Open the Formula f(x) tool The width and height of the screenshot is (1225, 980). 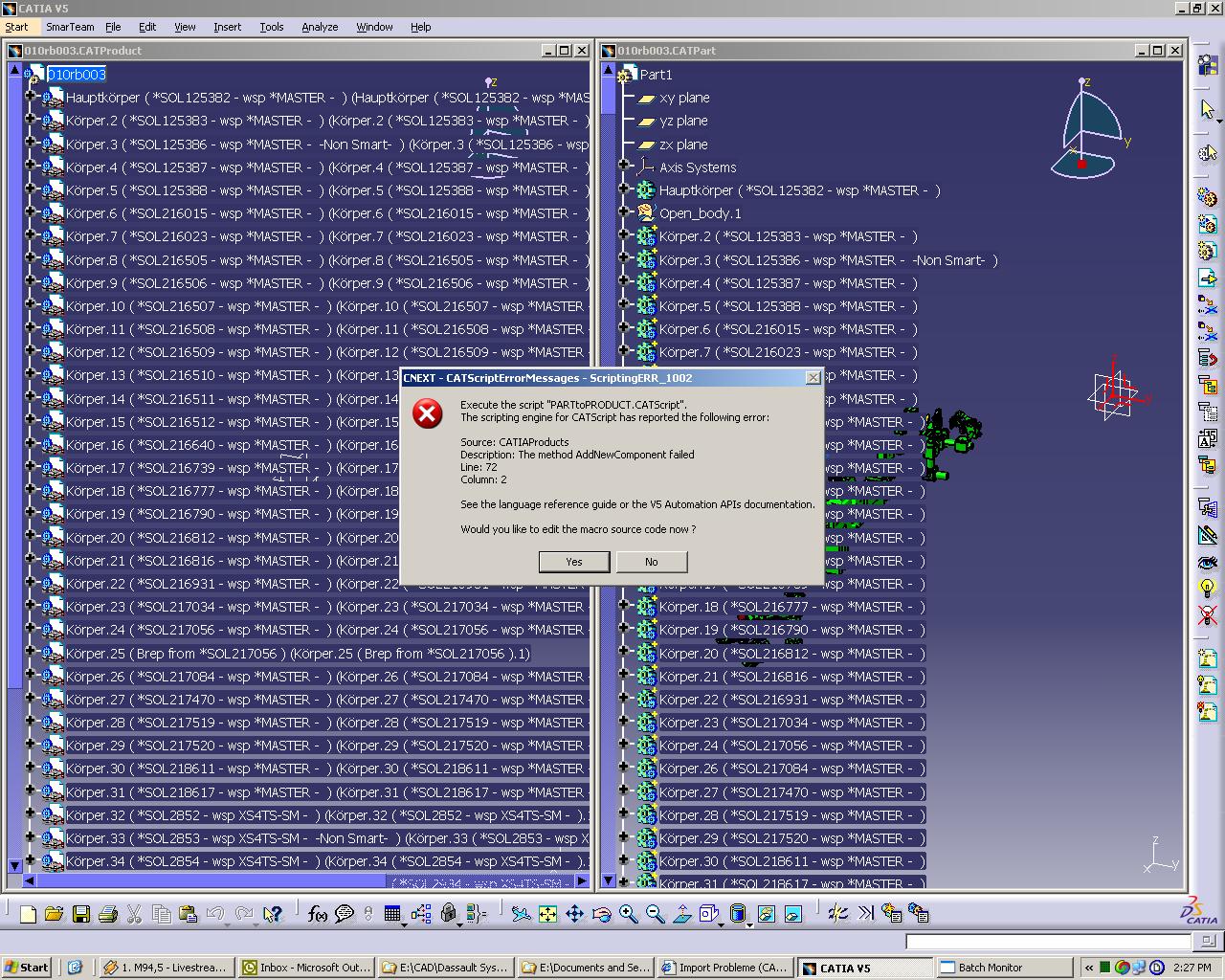[317, 914]
